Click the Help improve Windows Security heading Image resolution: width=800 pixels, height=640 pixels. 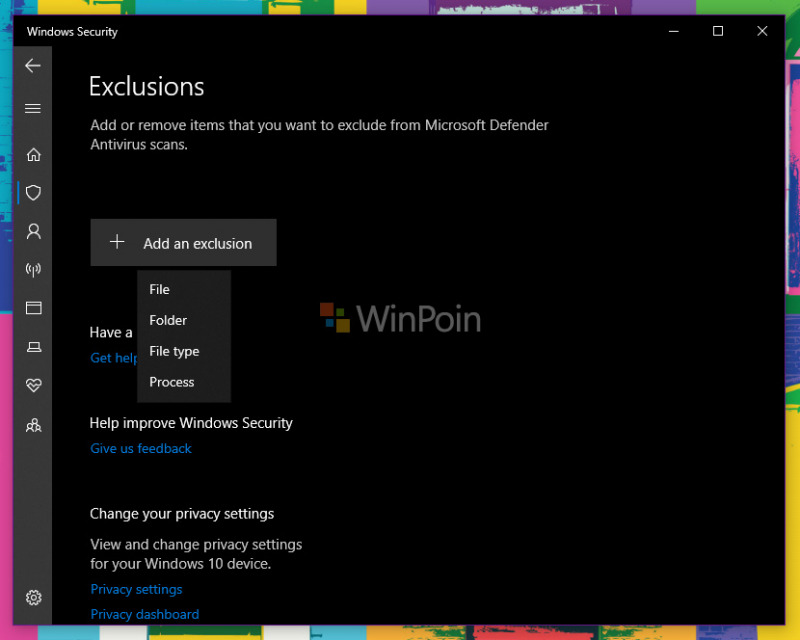[191, 423]
